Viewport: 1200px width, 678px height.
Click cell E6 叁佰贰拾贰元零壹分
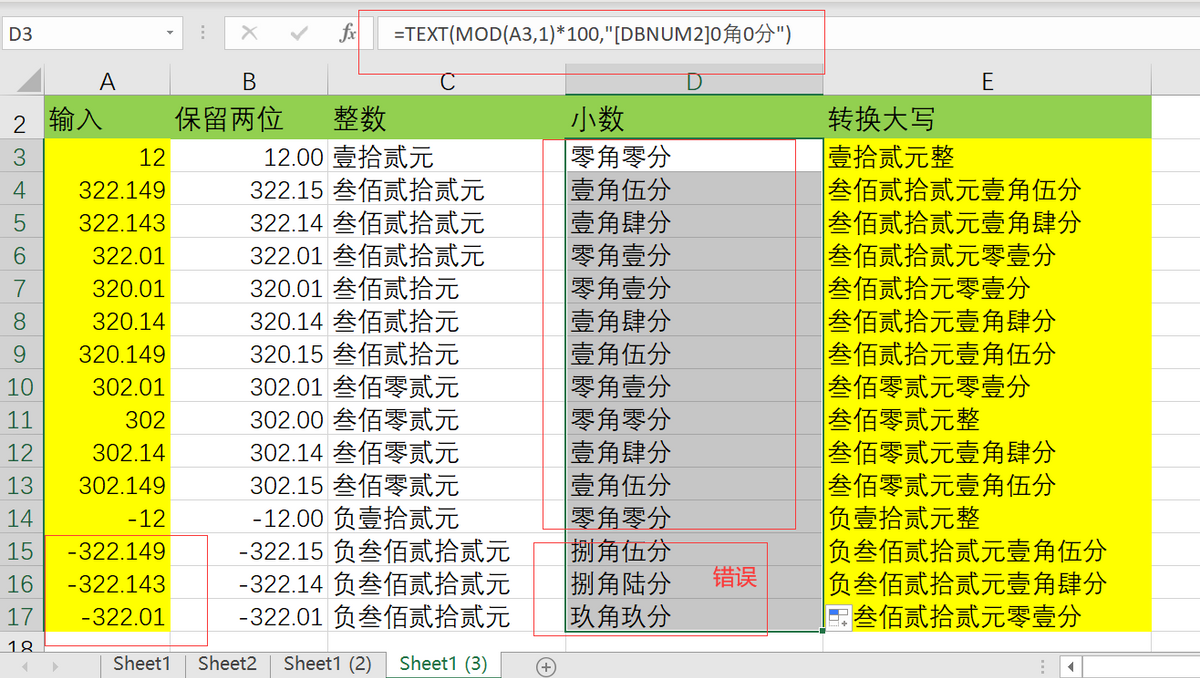coord(987,255)
